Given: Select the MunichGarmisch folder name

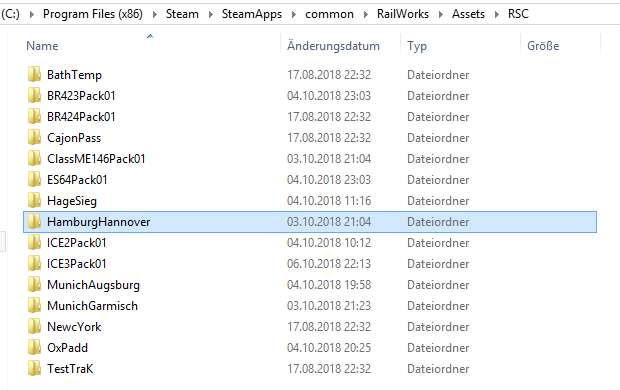Looking at the screenshot, I should click(x=92, y=306).
